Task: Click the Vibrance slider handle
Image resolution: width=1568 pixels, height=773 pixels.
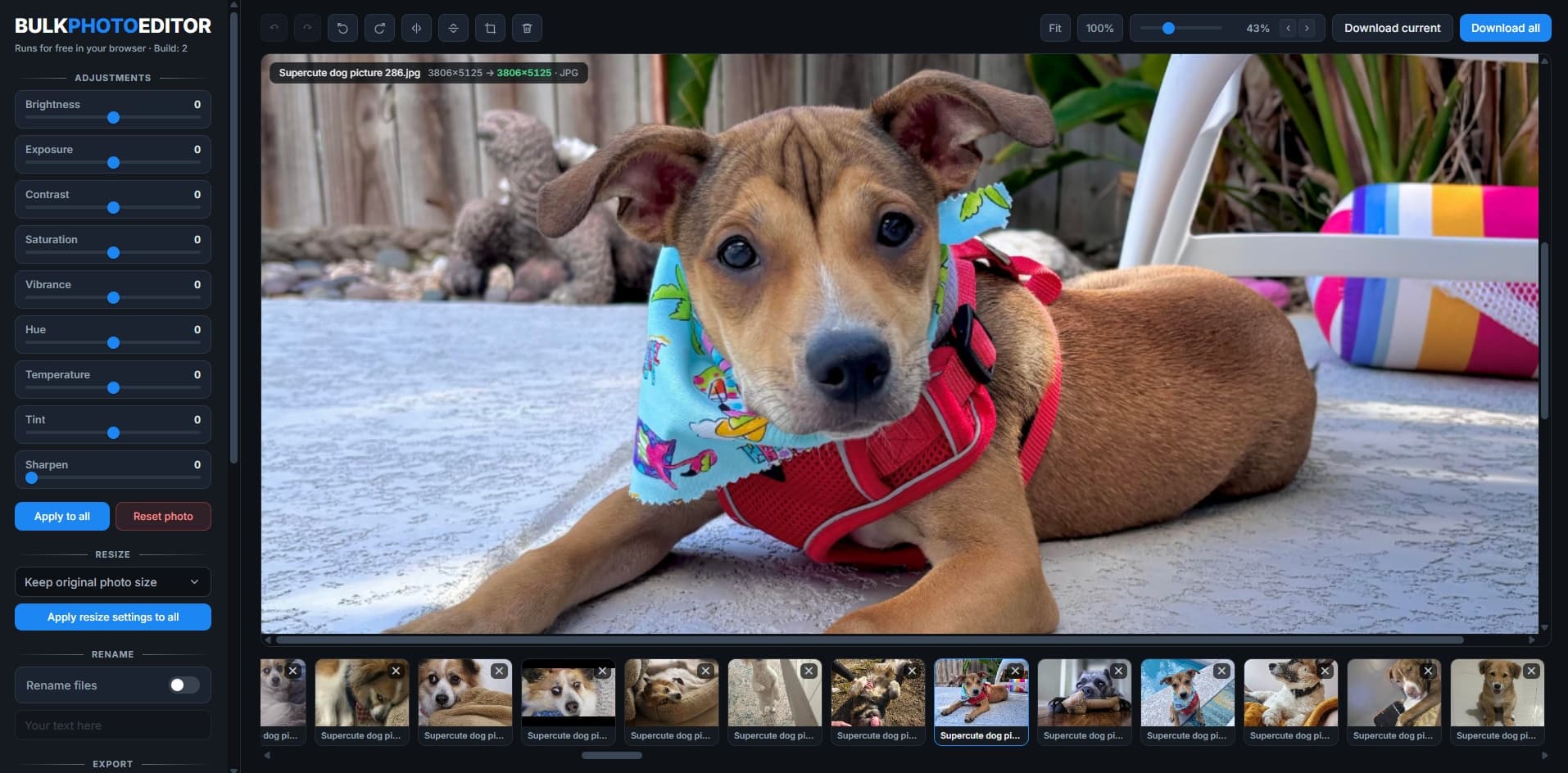Action: click(114, 298)
